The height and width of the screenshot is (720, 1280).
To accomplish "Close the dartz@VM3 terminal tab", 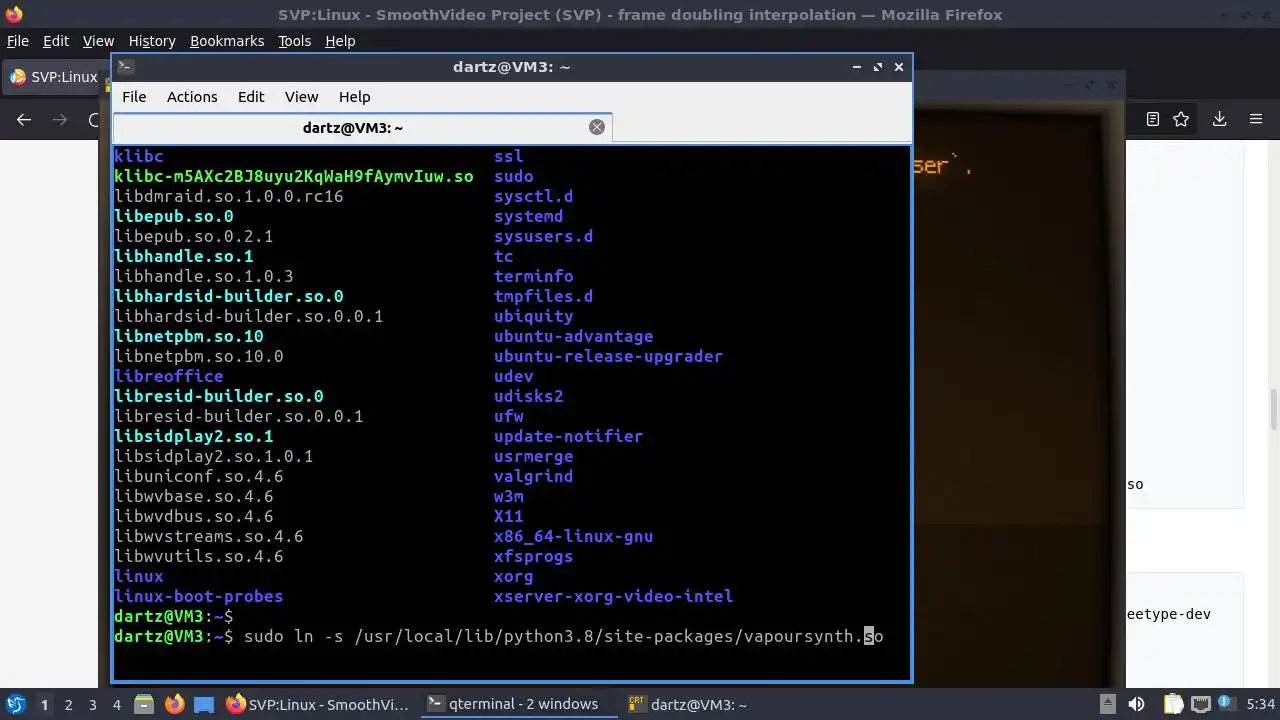I will tap(597, 127).
